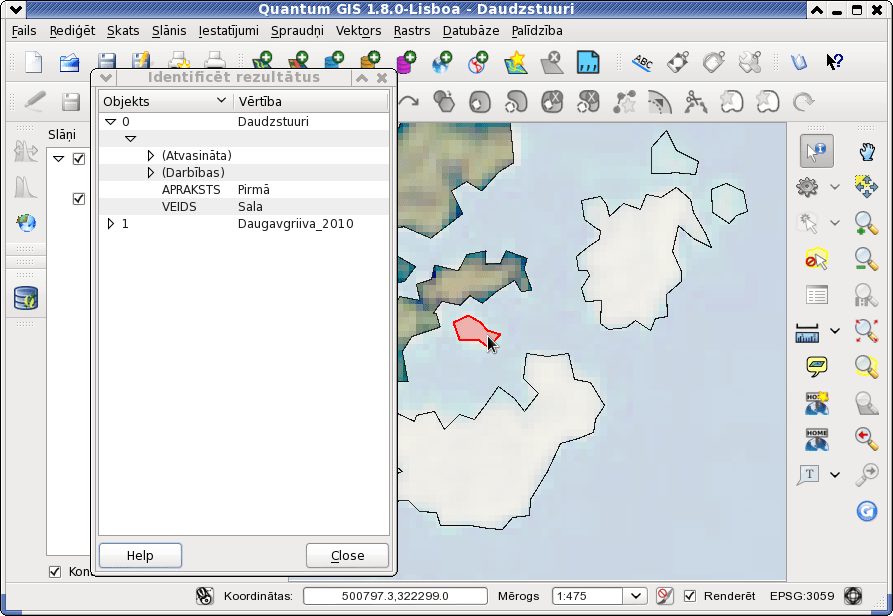Image resolution: width=893 pixels, height=616 pixels.
Task: Select the Zoom Out magnifier tool
Action: (x=866, y=259)
